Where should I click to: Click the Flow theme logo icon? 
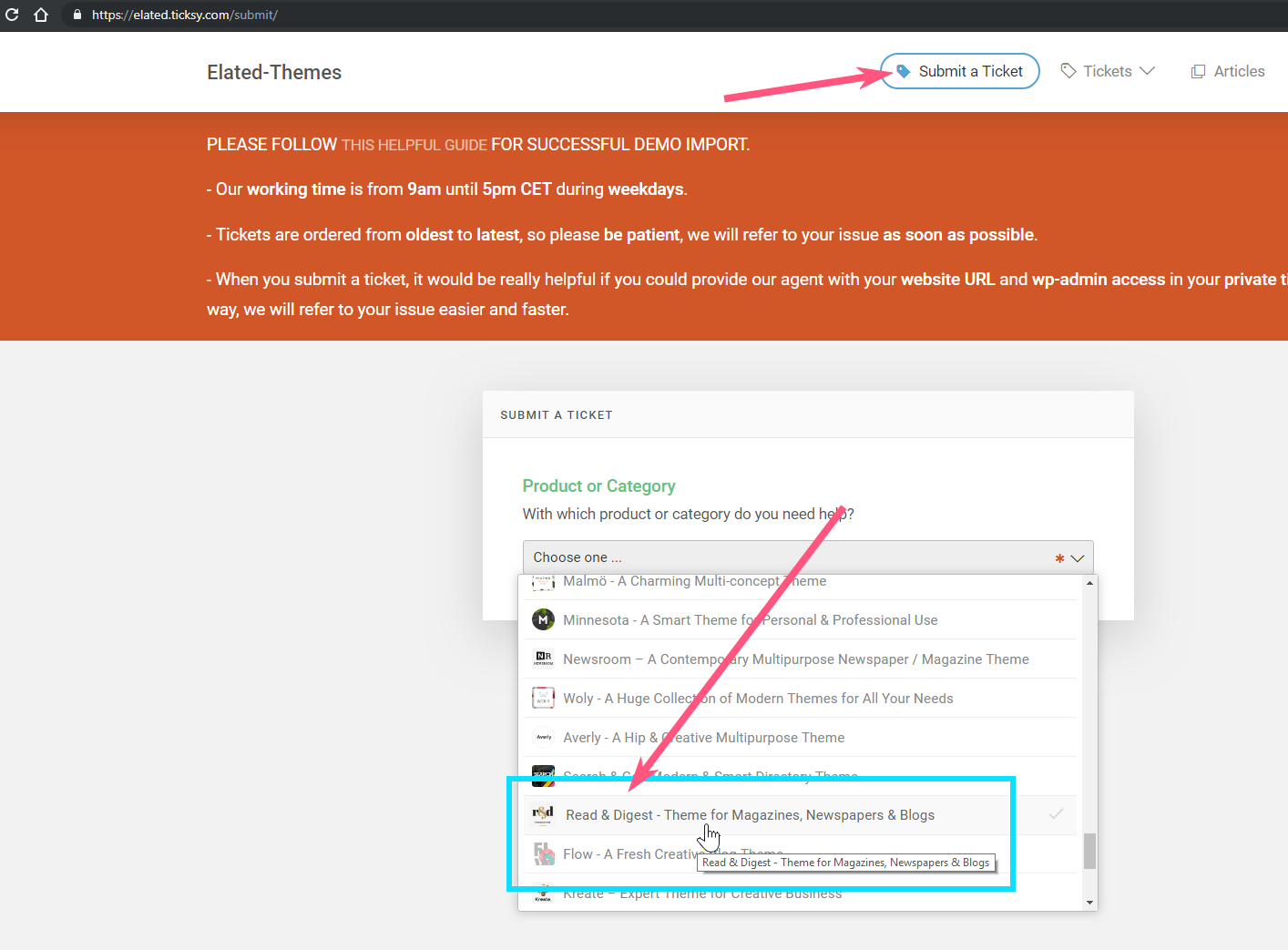click(543, 853)
